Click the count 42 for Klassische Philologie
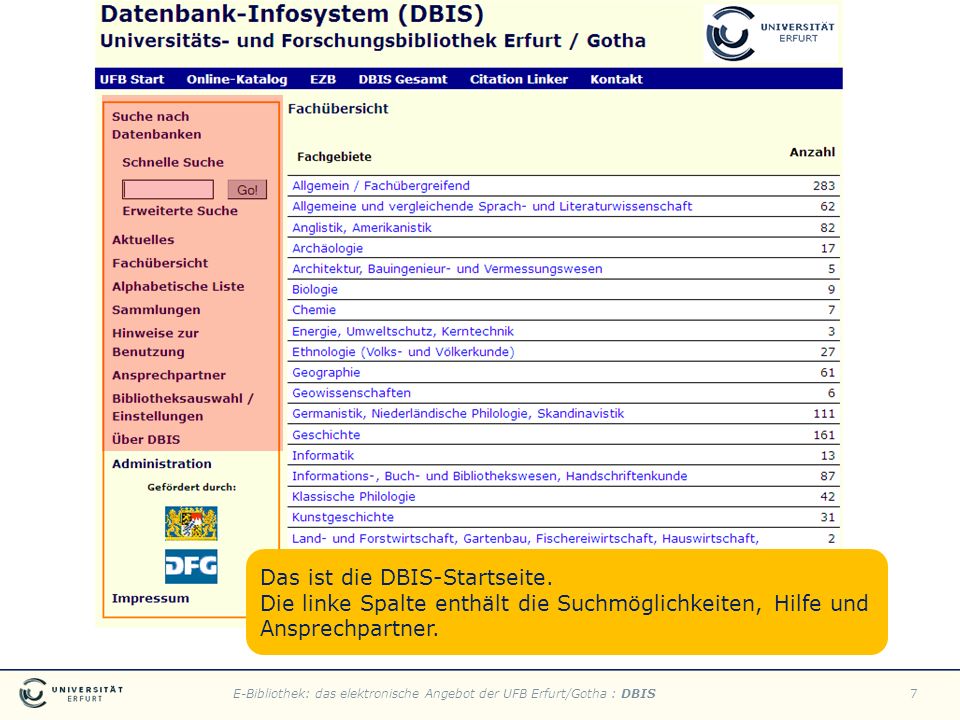 828,497
